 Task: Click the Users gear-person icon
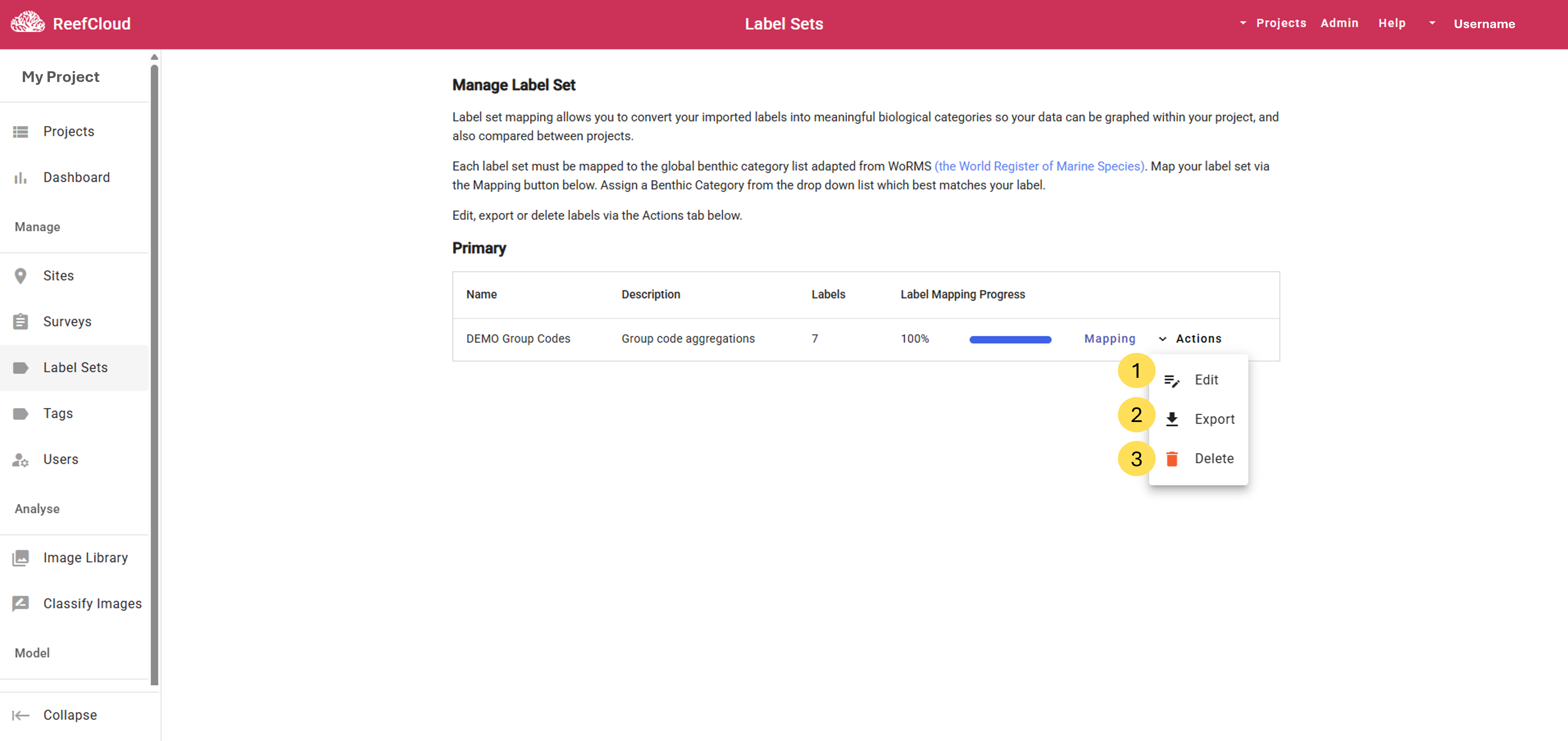[x=21, y=460]
